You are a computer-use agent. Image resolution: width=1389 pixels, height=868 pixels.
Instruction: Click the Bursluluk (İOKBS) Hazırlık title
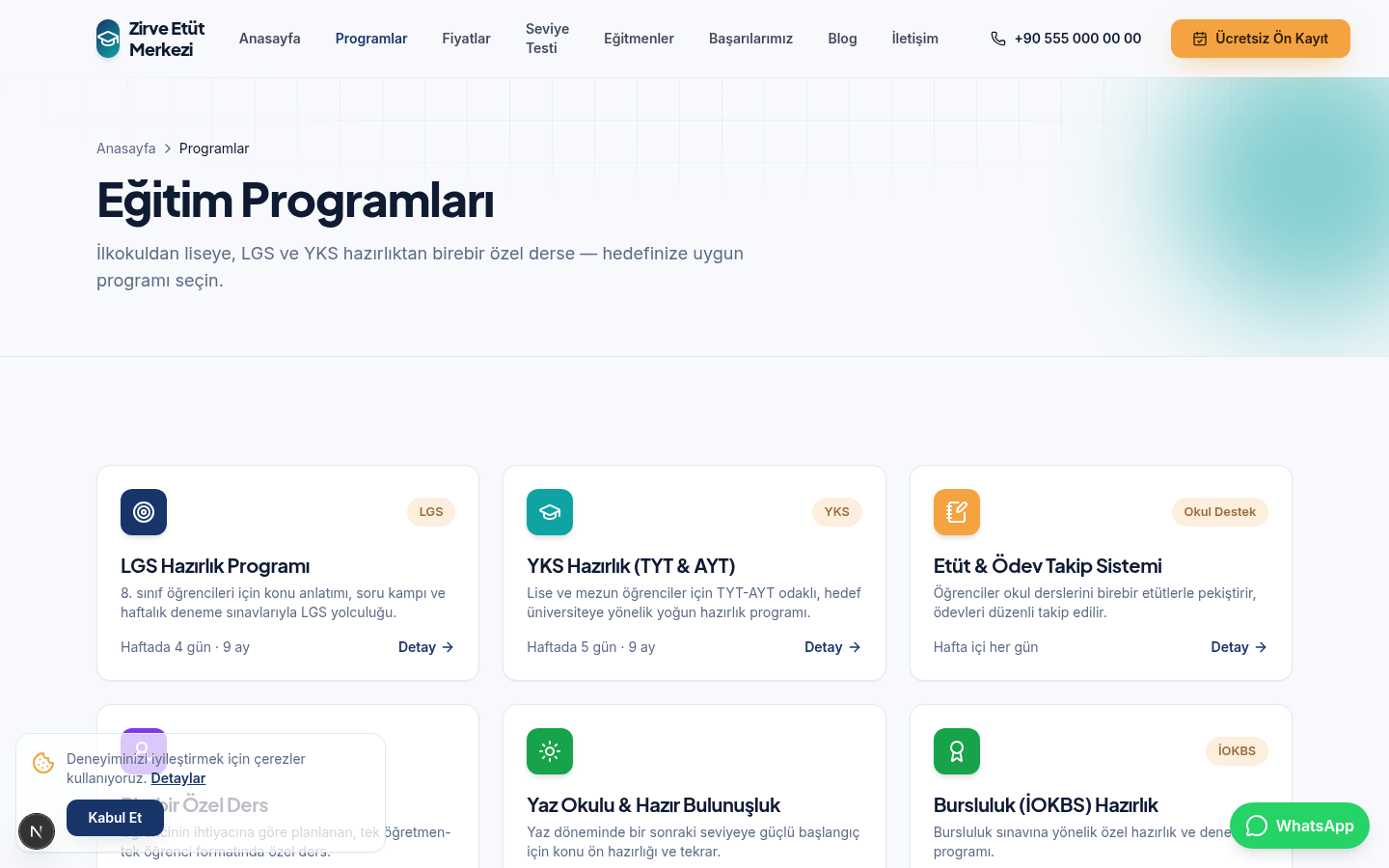point(1046,805)
